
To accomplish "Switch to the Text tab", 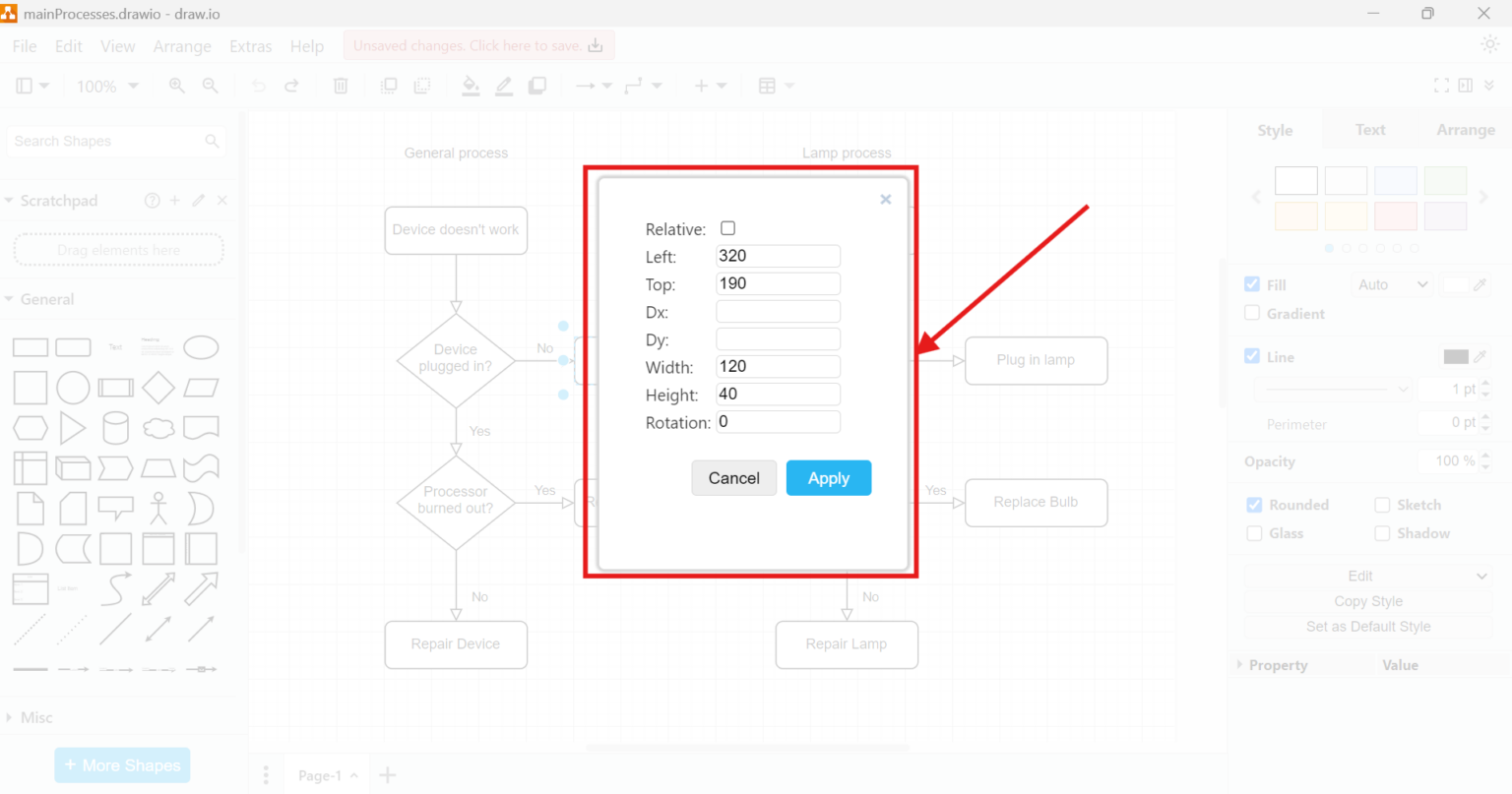I will tap(1369, 130).
